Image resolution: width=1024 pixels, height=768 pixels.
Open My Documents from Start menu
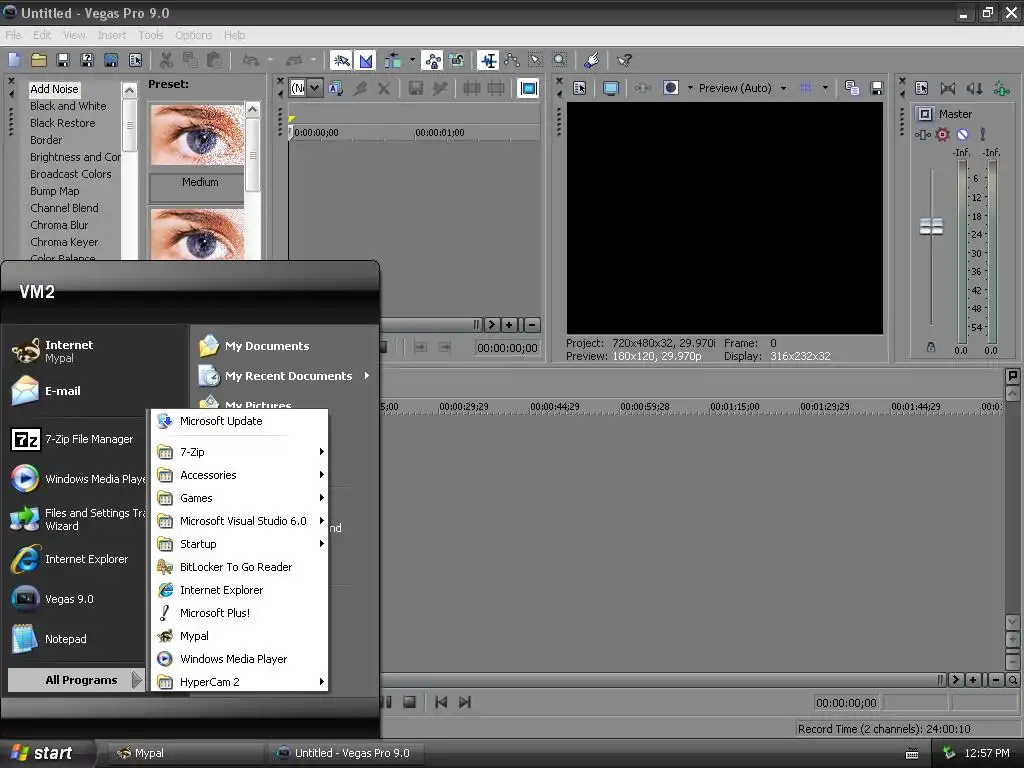(284, 345)
